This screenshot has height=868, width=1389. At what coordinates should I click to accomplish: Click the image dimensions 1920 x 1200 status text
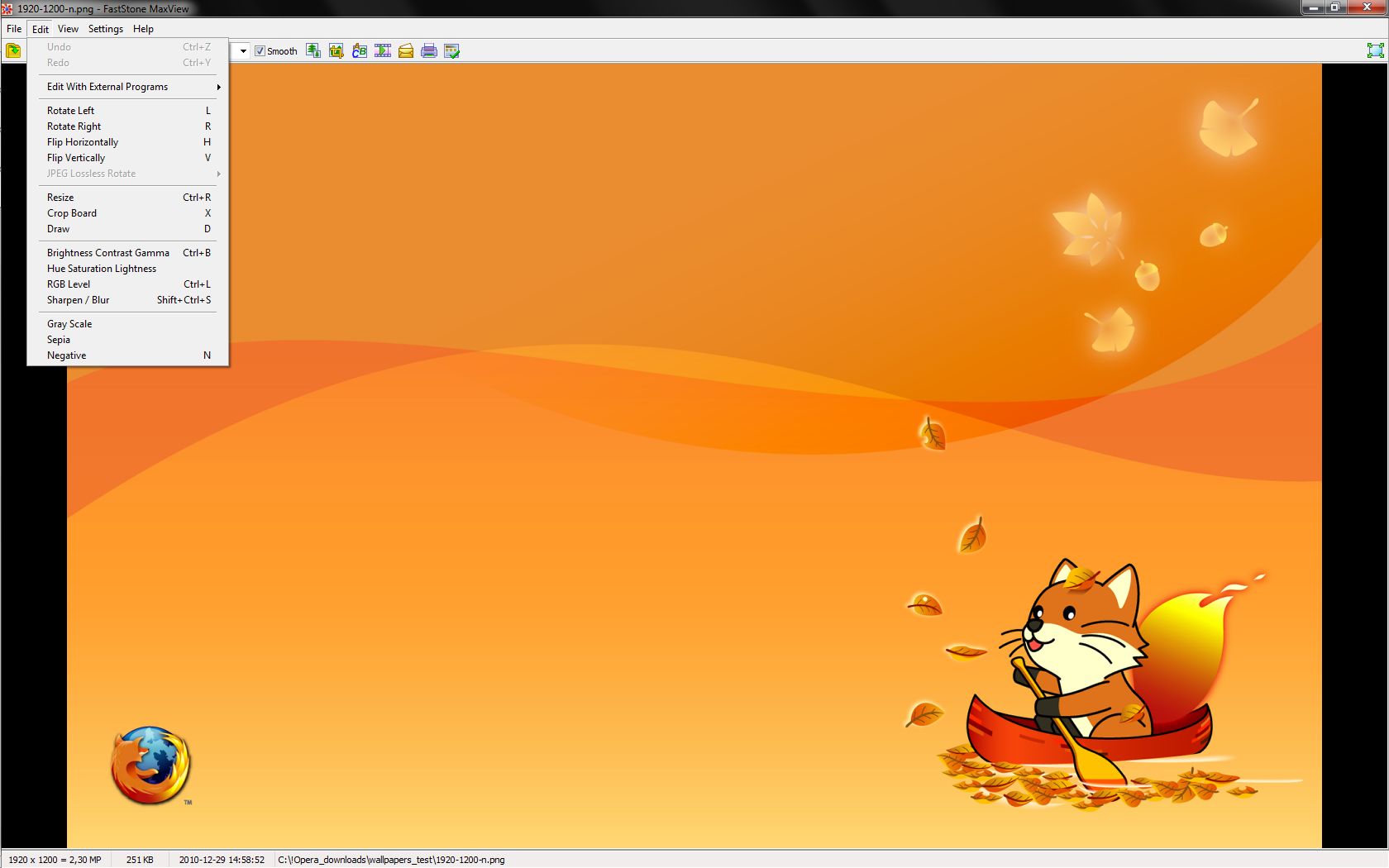pyautogui.click(x=55, y=860)
